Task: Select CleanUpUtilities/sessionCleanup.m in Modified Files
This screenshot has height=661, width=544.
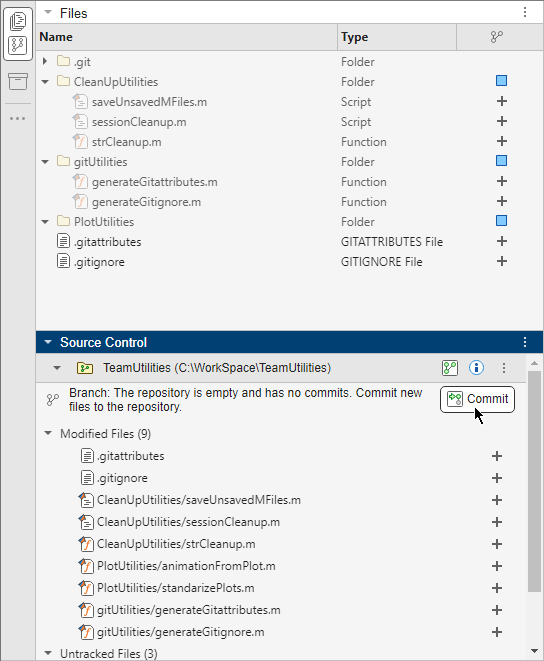Action: 188,522
